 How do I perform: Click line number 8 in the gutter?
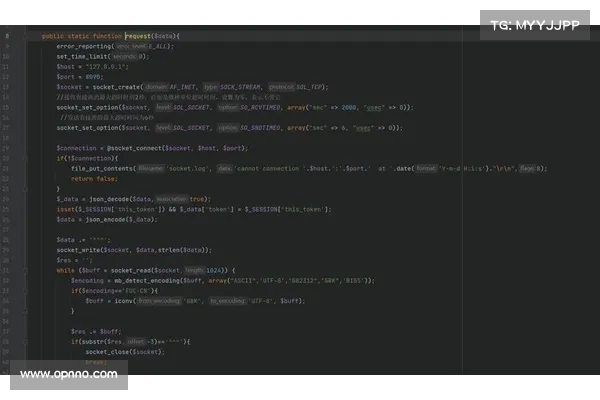[9, 36]
